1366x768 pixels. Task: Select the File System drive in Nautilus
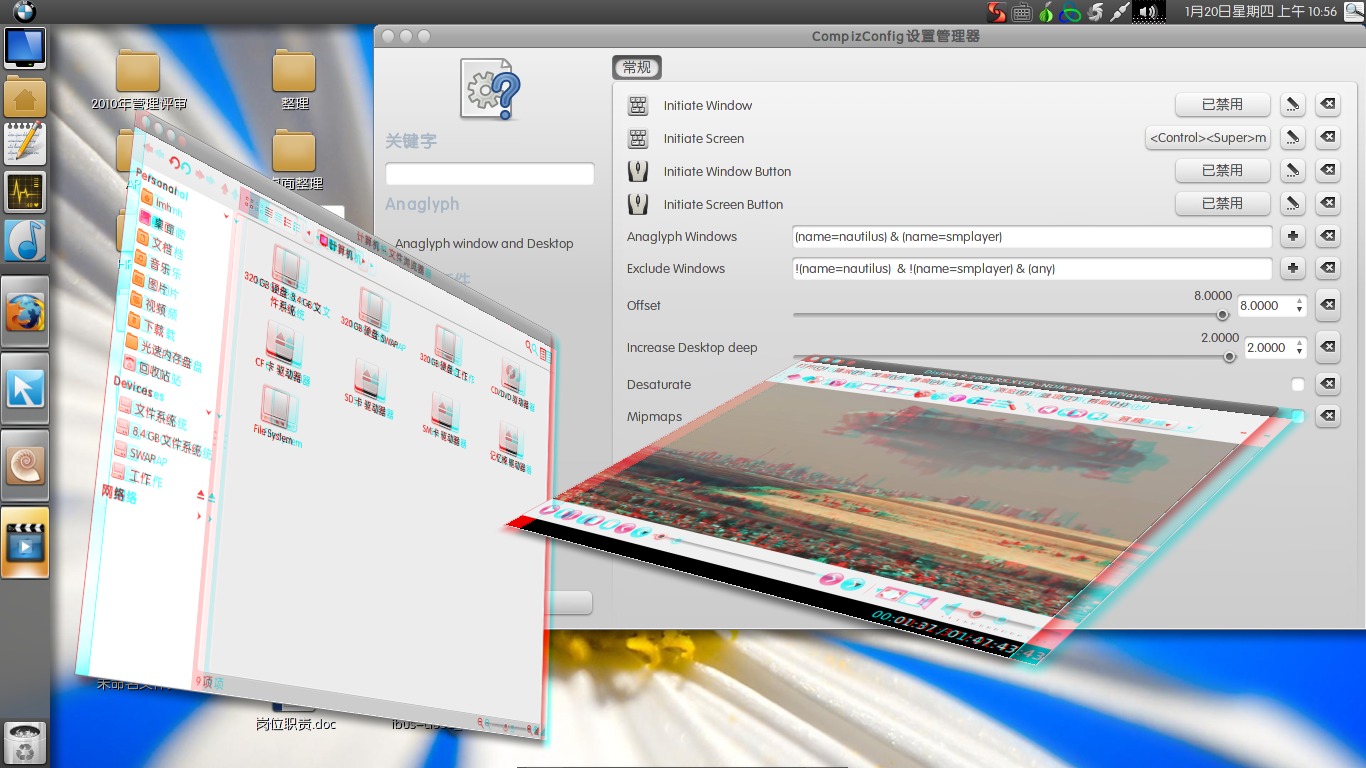[x=279, y=416]
